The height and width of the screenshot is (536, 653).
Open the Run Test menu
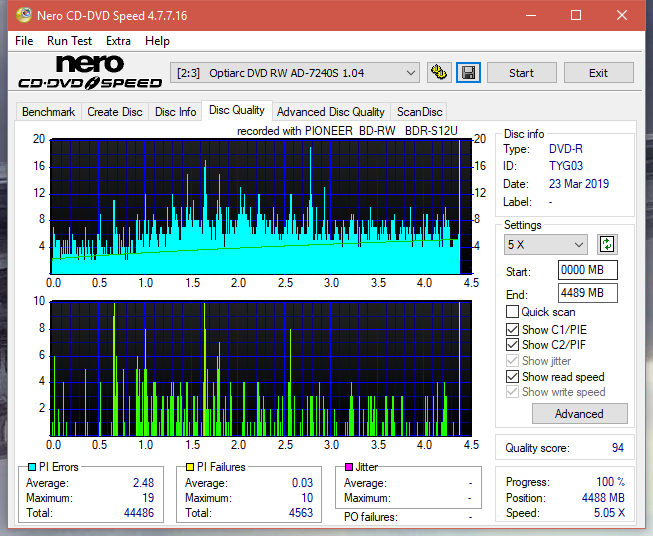coord(69,41)
